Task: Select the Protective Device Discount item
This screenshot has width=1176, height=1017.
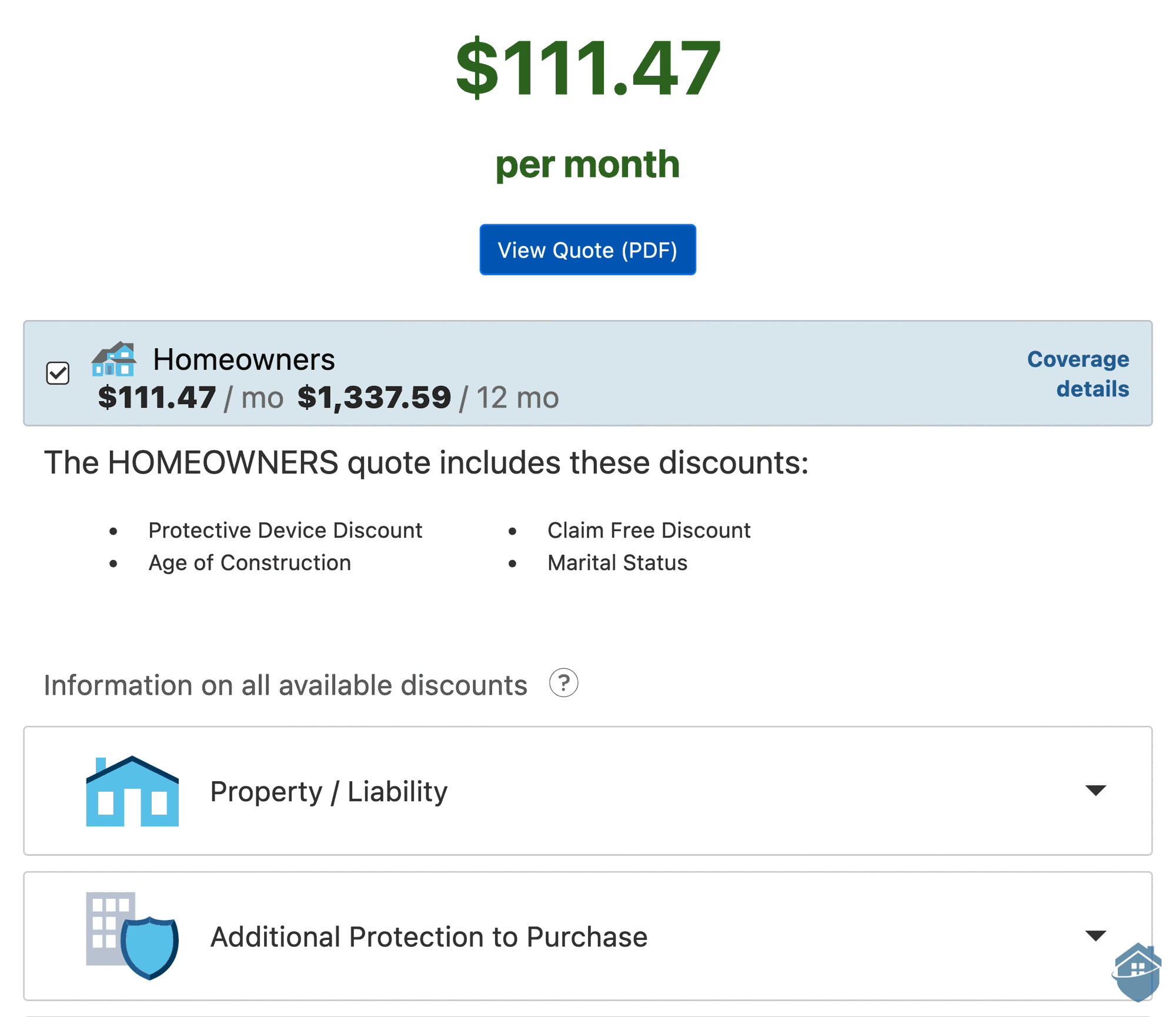Action: coord(285,530)
